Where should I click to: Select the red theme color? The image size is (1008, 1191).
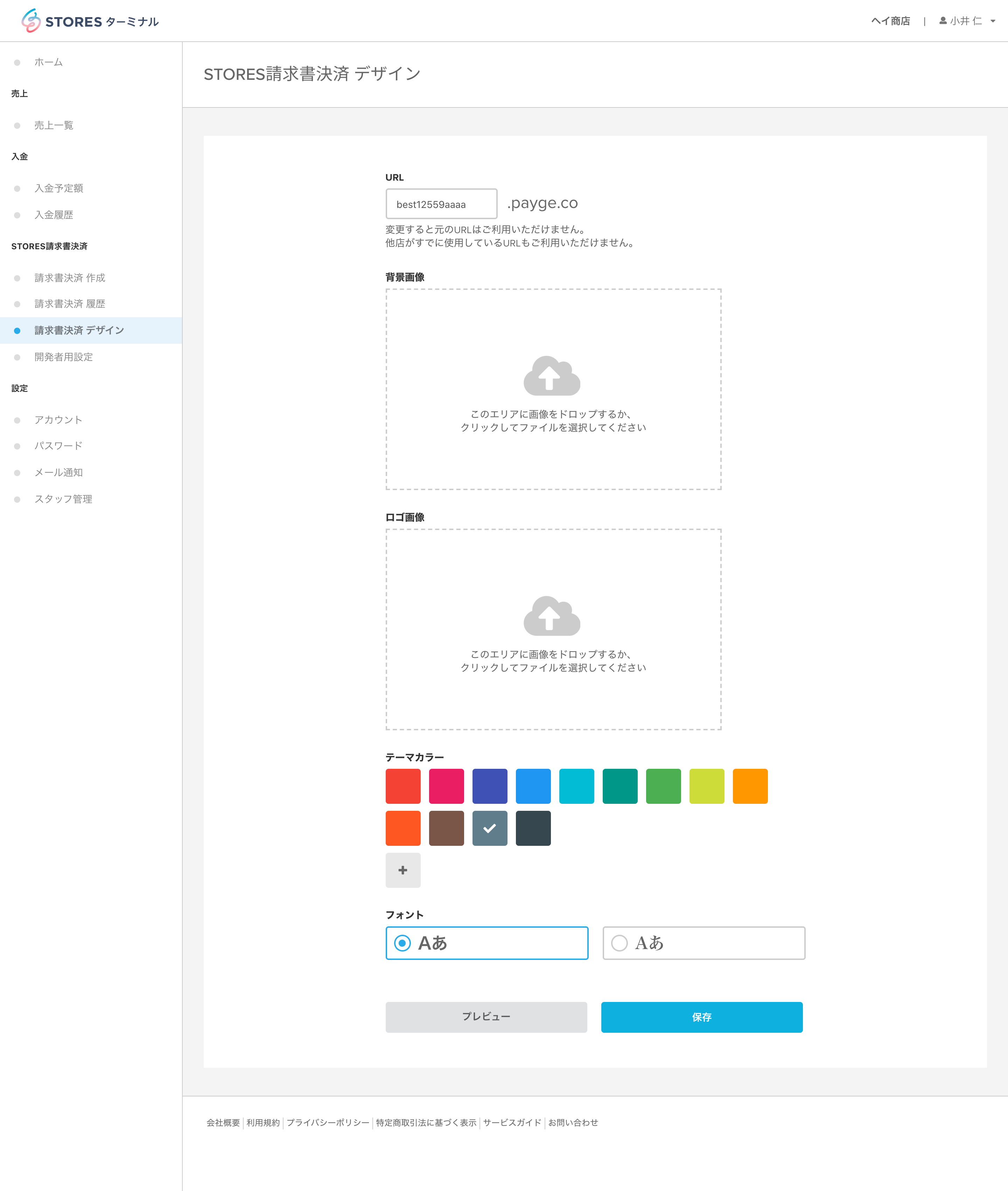click(403, 786)
